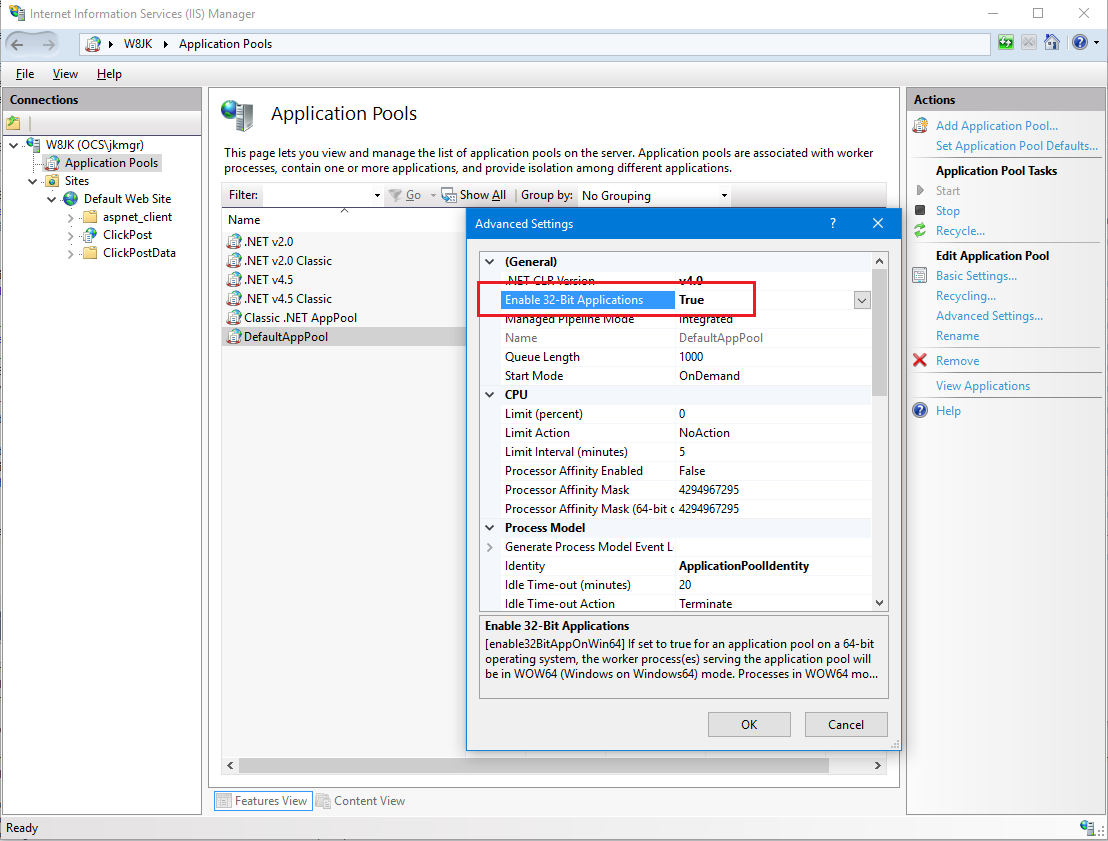1108x841 pixels.
Task: Expand Generate Process Model Event Log entry
Action: tap(490, 547)
